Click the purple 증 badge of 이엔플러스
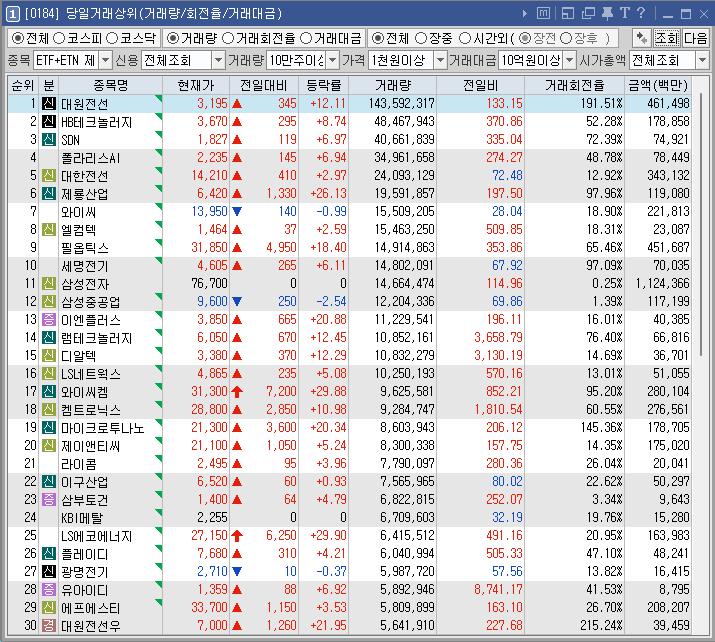 pos(49,319)
